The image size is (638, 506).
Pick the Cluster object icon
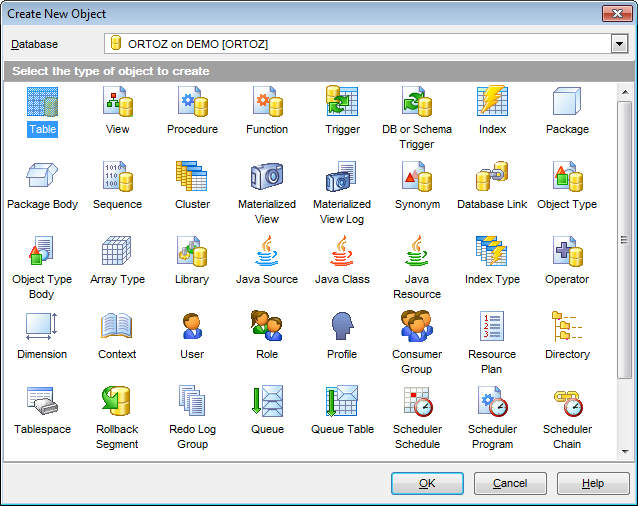[x=192, y=176]
